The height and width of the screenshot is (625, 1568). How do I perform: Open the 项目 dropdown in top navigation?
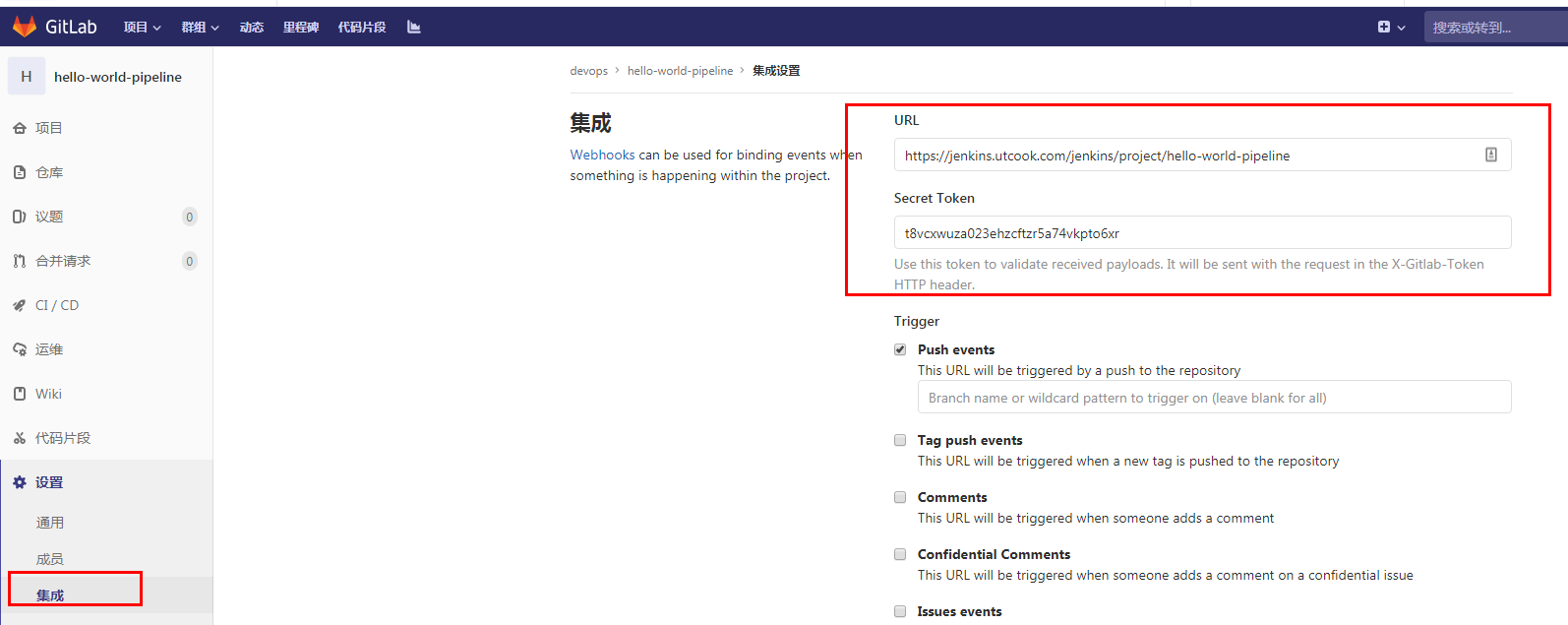pyautogui.click(x=142, y=28)
